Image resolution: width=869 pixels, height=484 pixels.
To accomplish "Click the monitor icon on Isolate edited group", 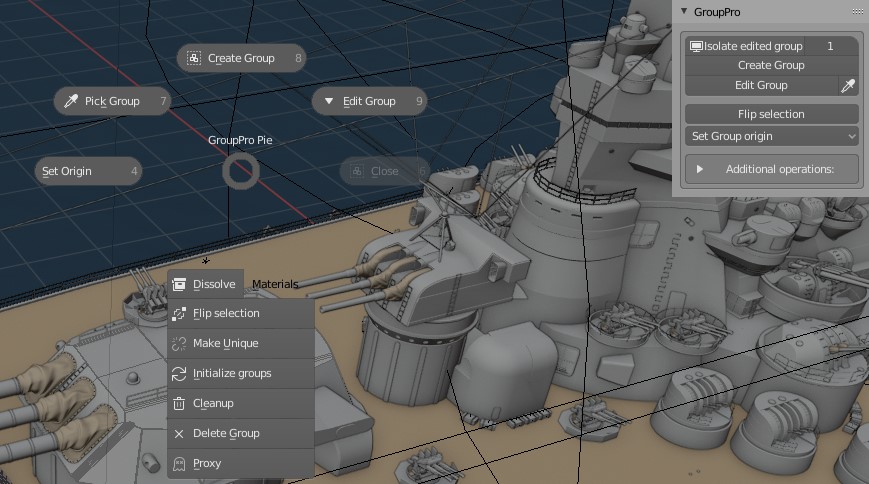I will coord(696,46).
